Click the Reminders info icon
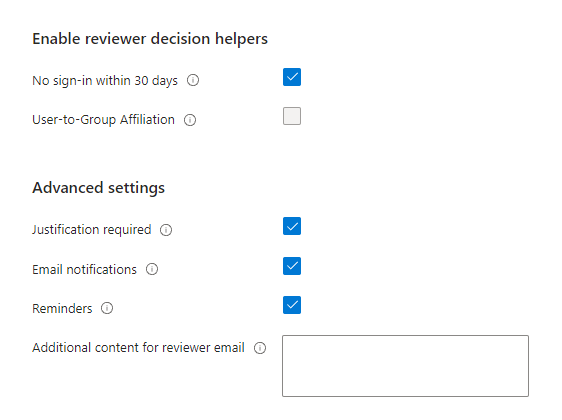 point(107,308)
